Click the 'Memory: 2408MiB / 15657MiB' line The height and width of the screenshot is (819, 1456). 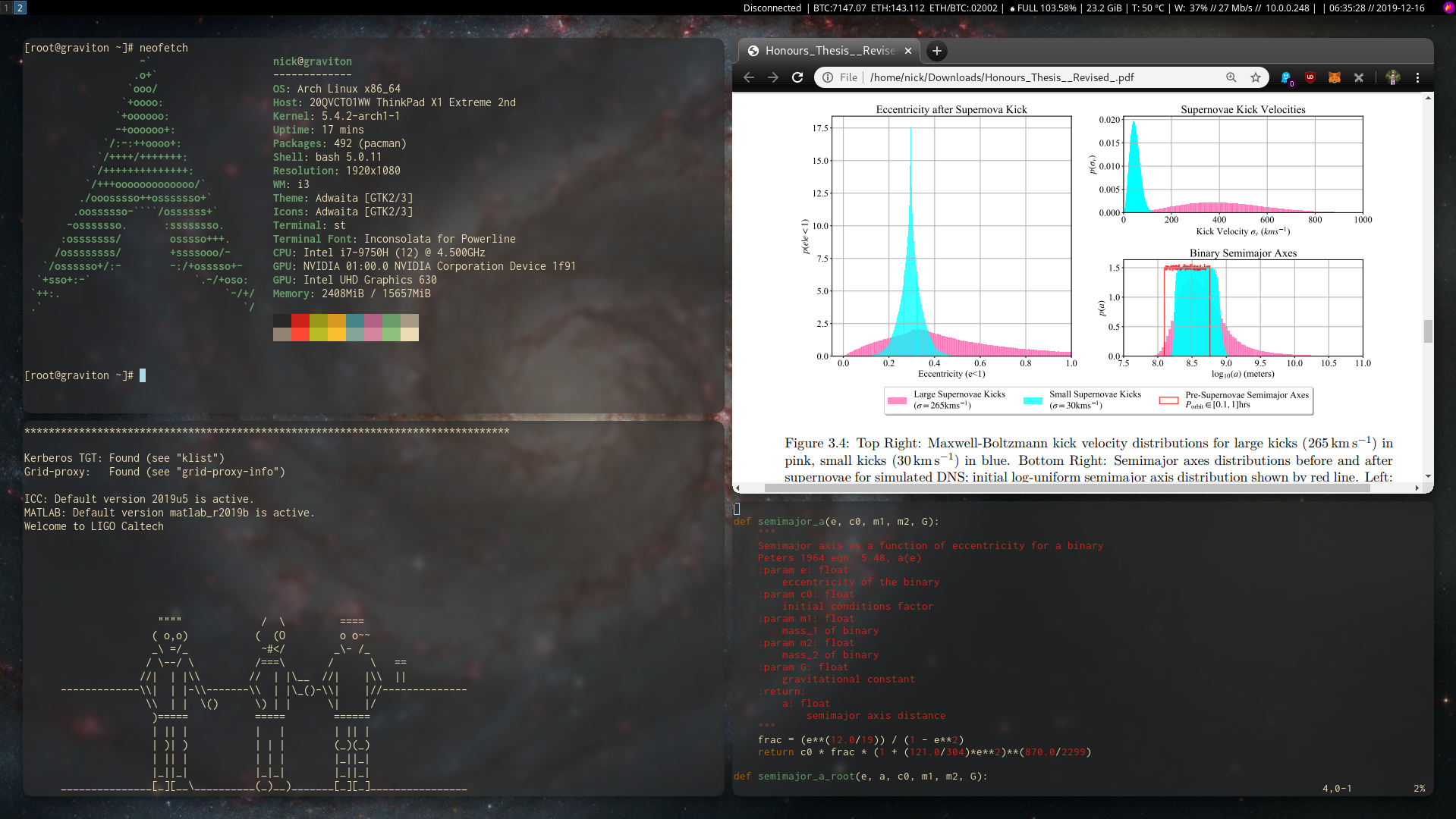(x=351, y=293)
